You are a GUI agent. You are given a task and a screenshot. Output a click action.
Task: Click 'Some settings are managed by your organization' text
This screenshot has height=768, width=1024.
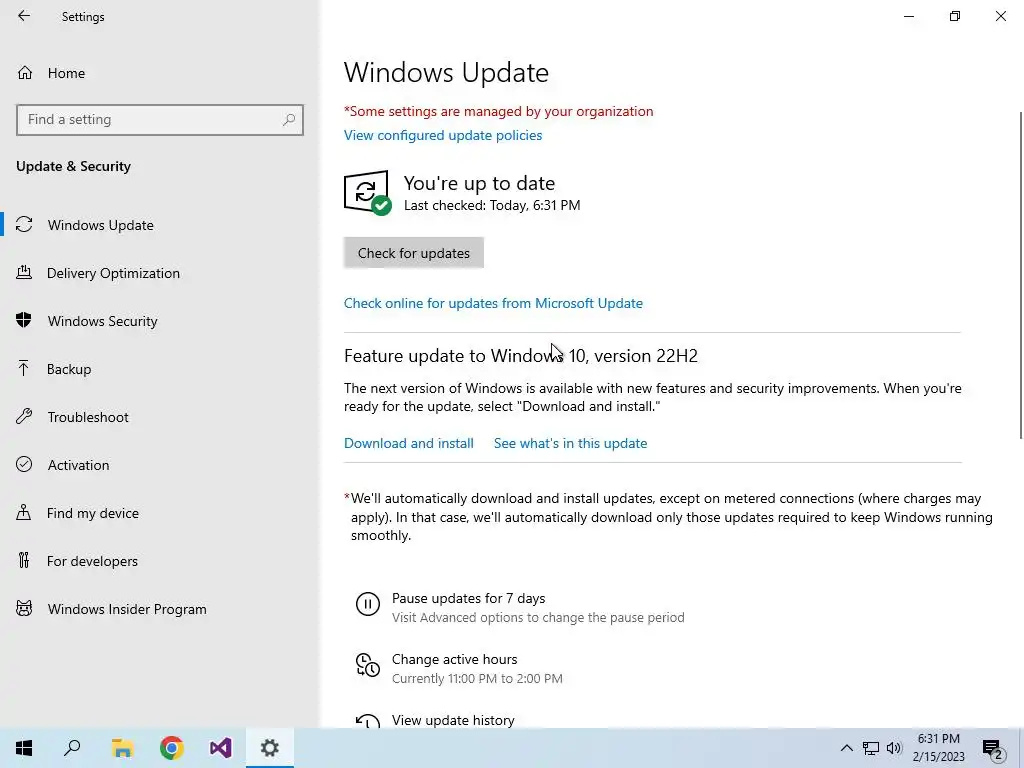coord(498,111)
